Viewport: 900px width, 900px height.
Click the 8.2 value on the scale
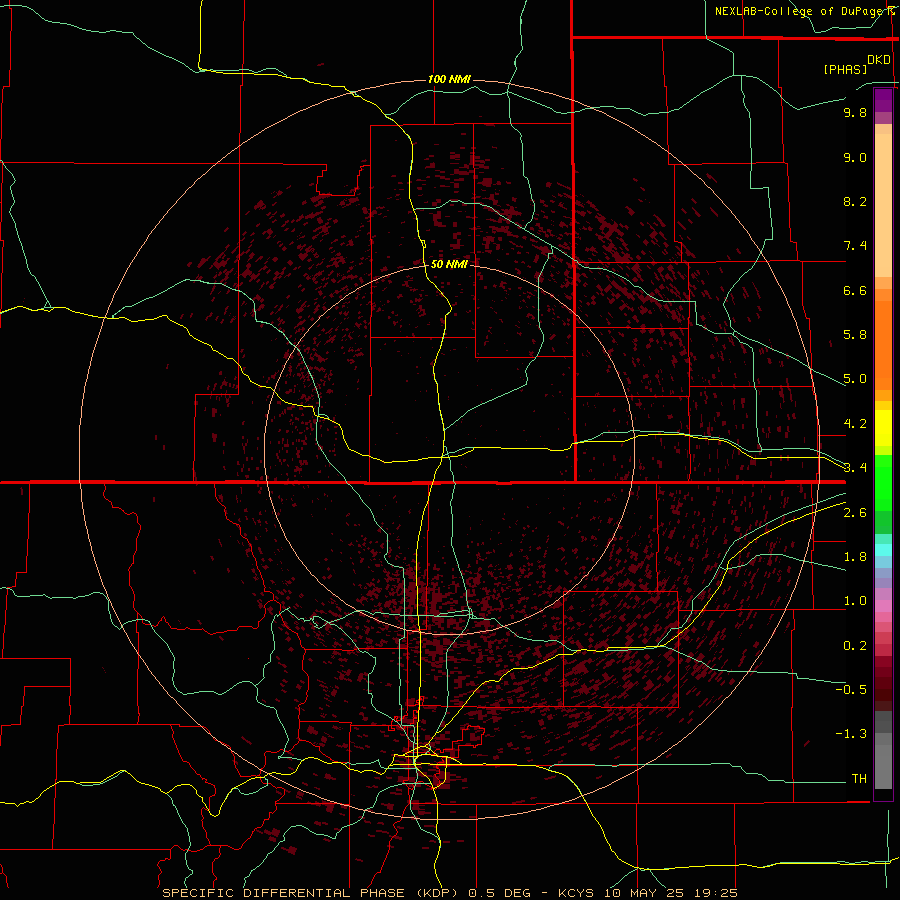855,201
